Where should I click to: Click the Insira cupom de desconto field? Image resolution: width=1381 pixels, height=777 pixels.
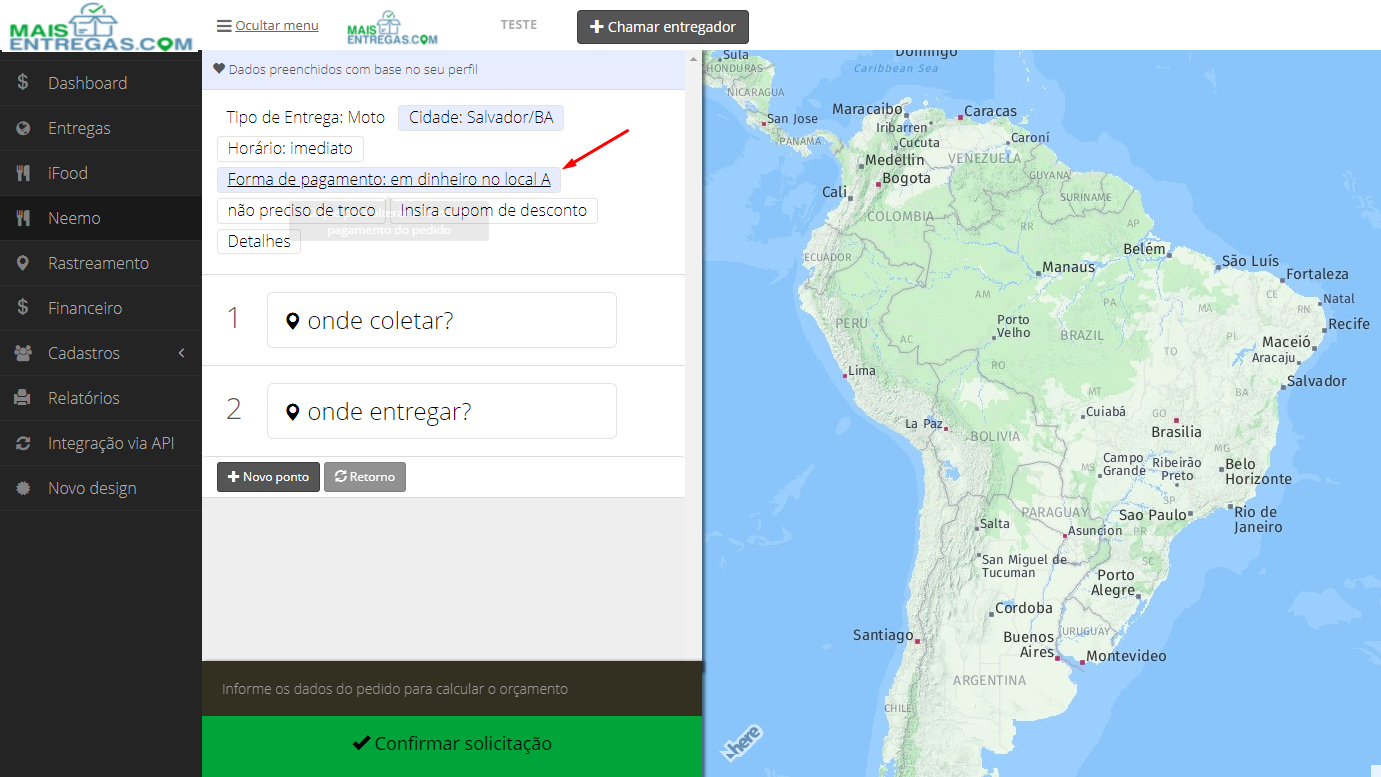(x=494, y=211)
